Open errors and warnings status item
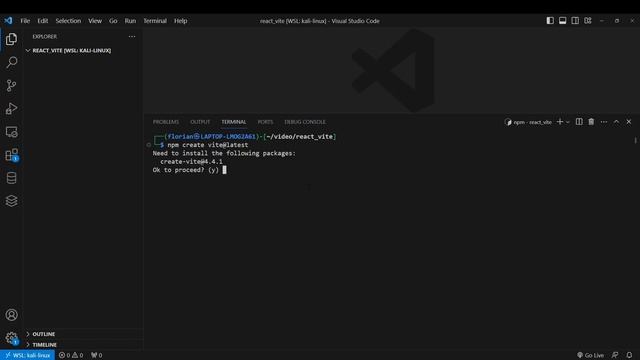Viewport: 640px width, 360px height. click(71, 355)
